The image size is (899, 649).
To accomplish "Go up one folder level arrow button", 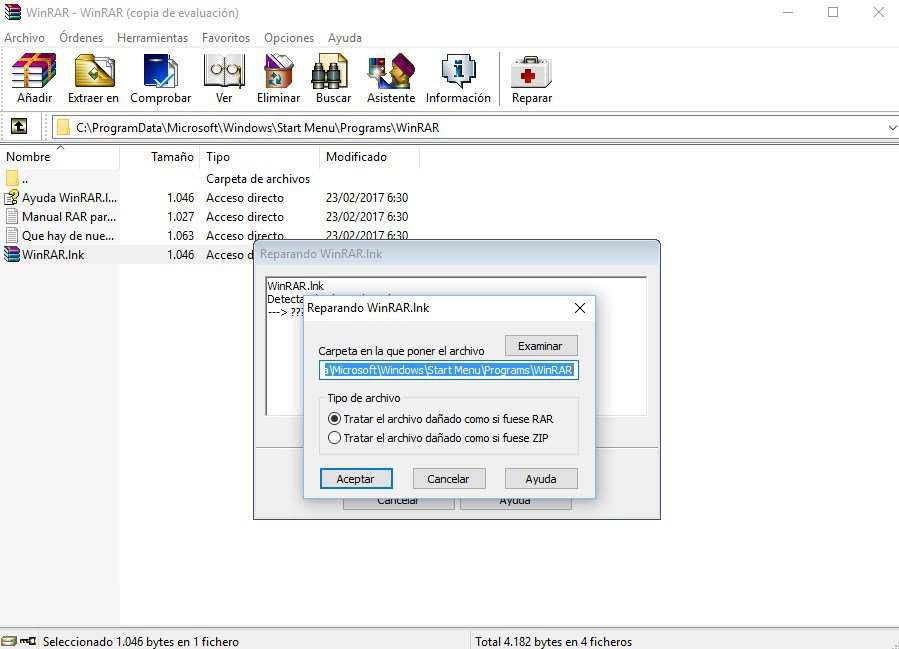I will pos(18,127).
